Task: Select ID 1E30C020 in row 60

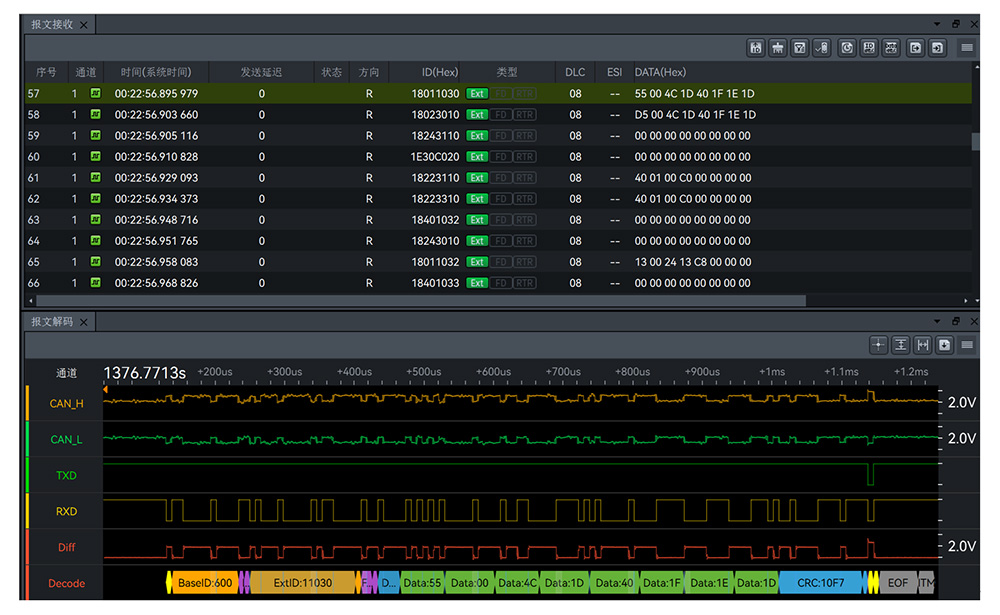Action: (435, 157)
